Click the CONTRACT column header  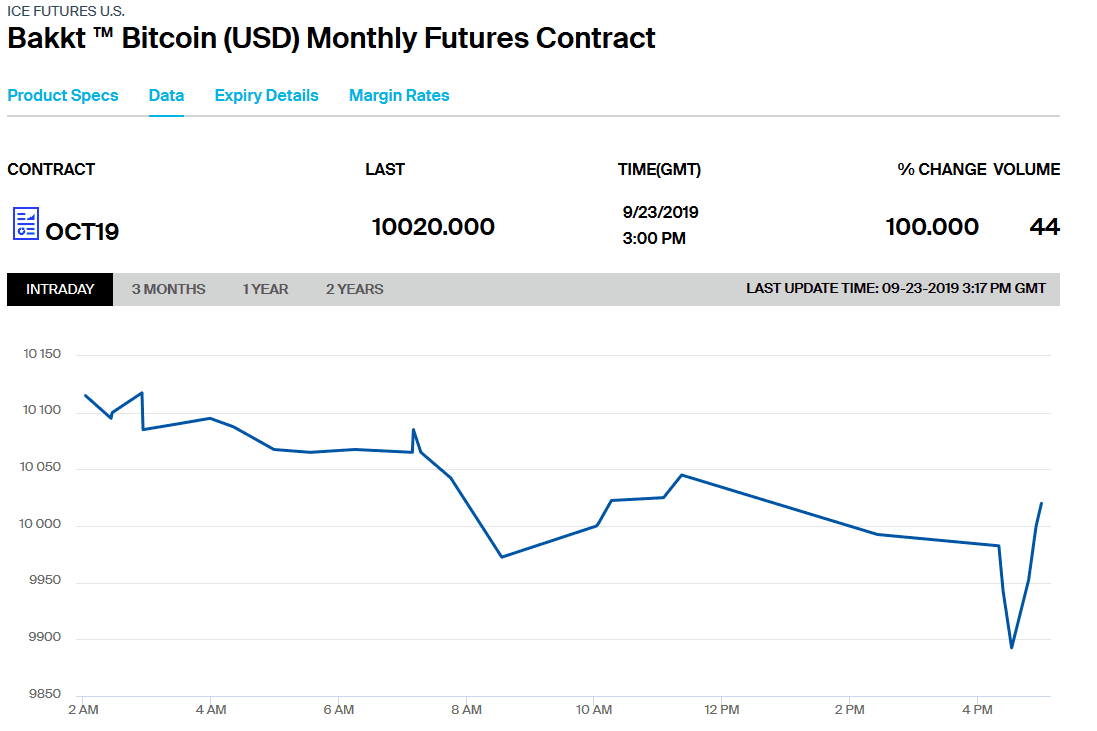[51, 170]
